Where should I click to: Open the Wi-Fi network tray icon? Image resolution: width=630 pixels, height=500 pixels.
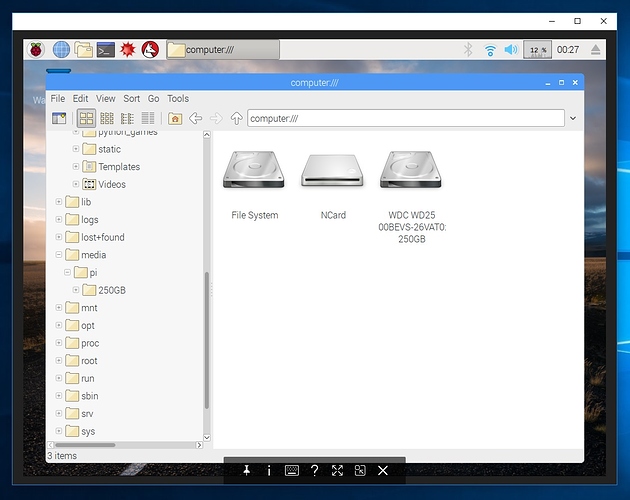(x=490, y=50)
